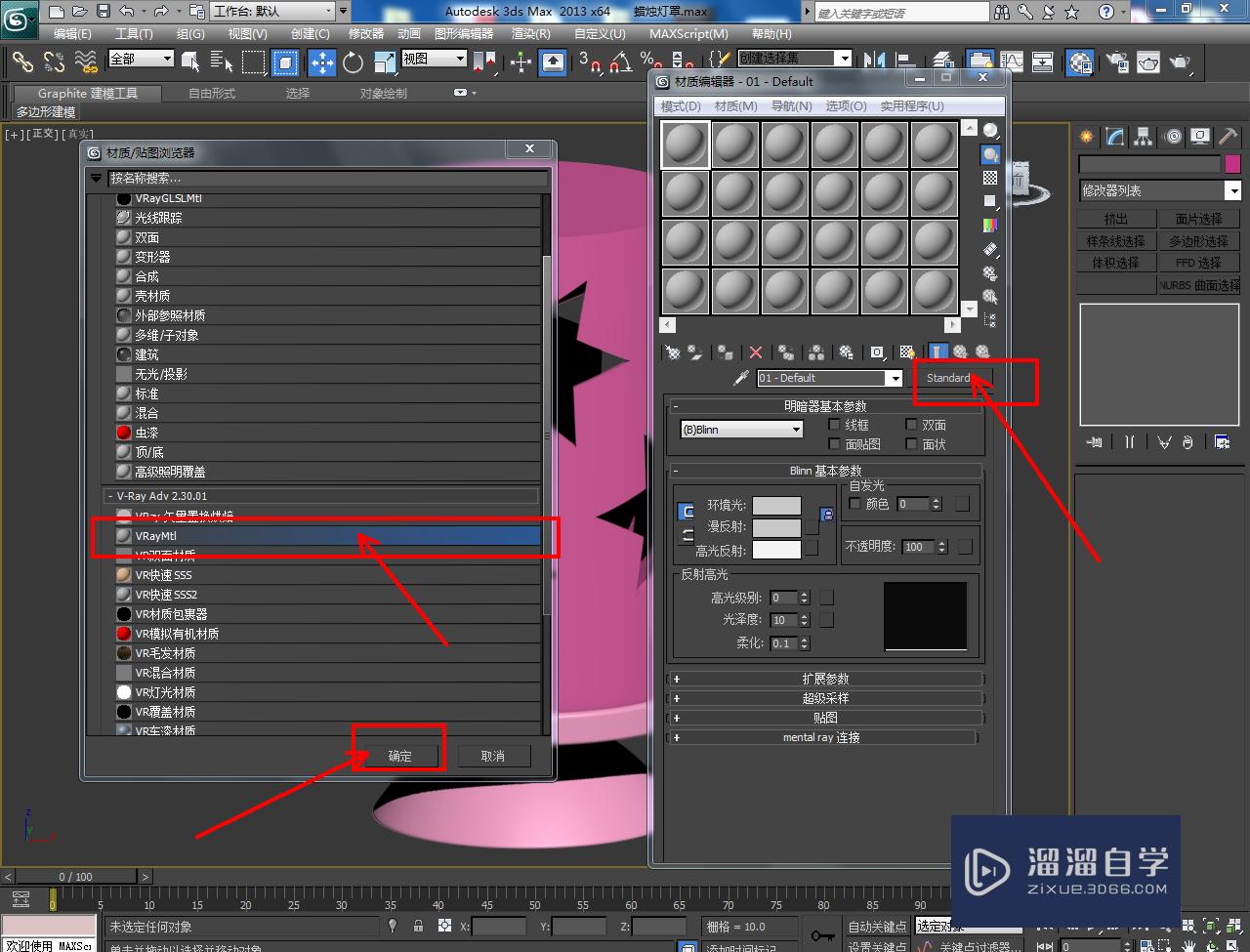The height and width of the screenshot is (952, 1250).
Task: Enable the 双面 (2-Sided) checkbox
Action: (x=911, y=425)
